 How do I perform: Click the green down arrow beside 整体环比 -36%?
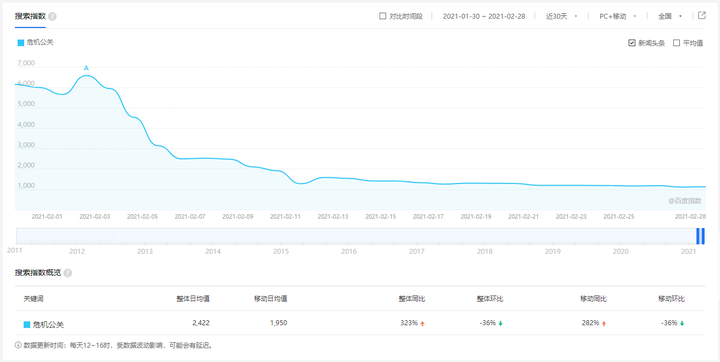[x=501, y=323]
